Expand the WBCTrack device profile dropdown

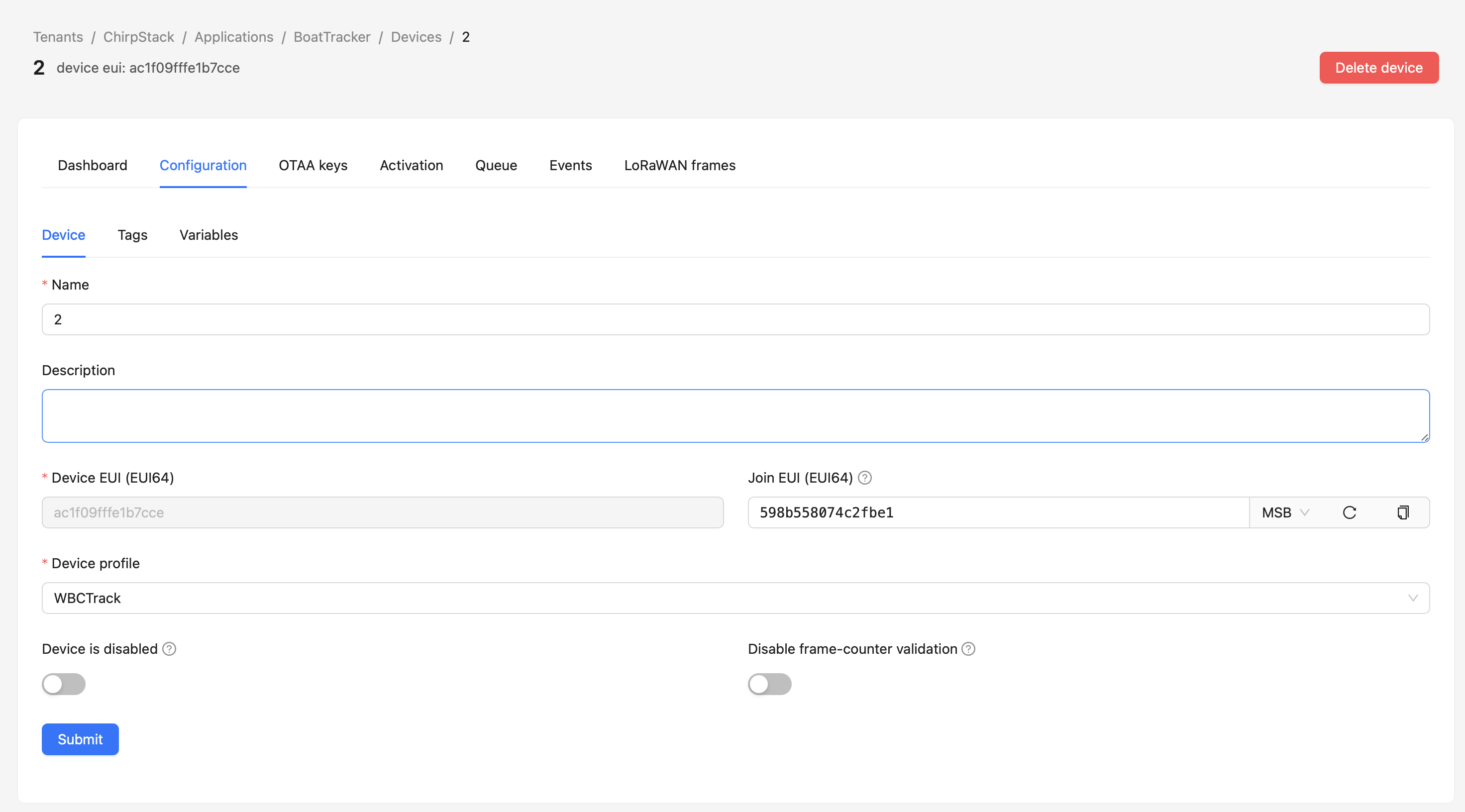point(735,598)
